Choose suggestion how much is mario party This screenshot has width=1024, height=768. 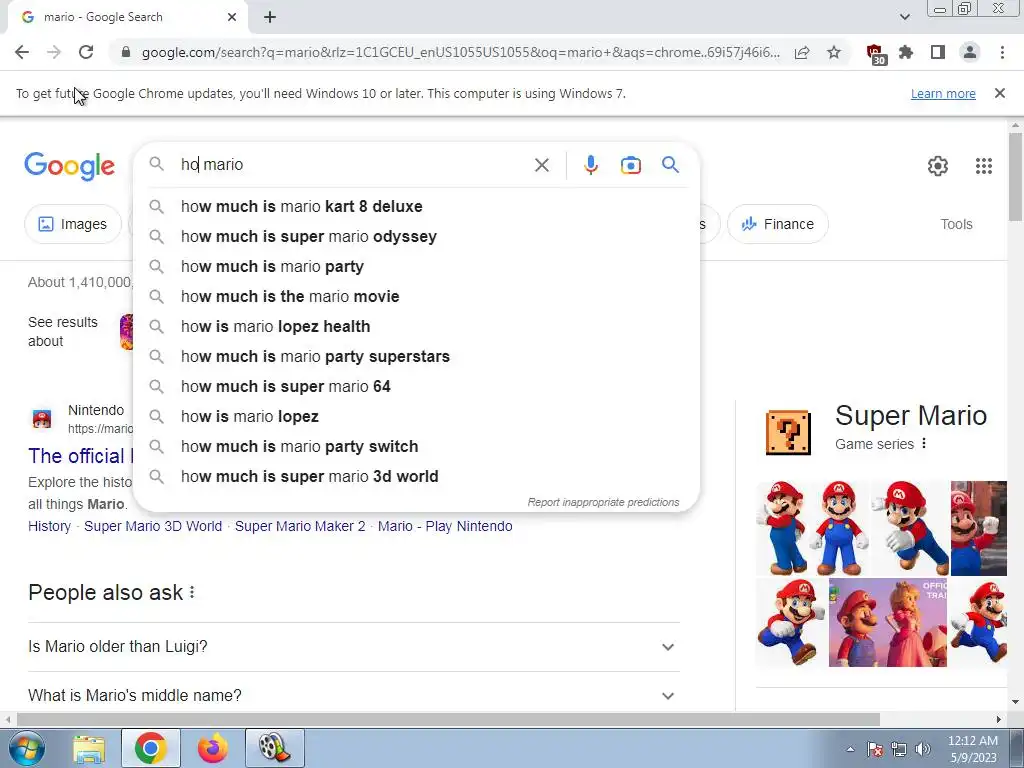click(x=416, y=266)
